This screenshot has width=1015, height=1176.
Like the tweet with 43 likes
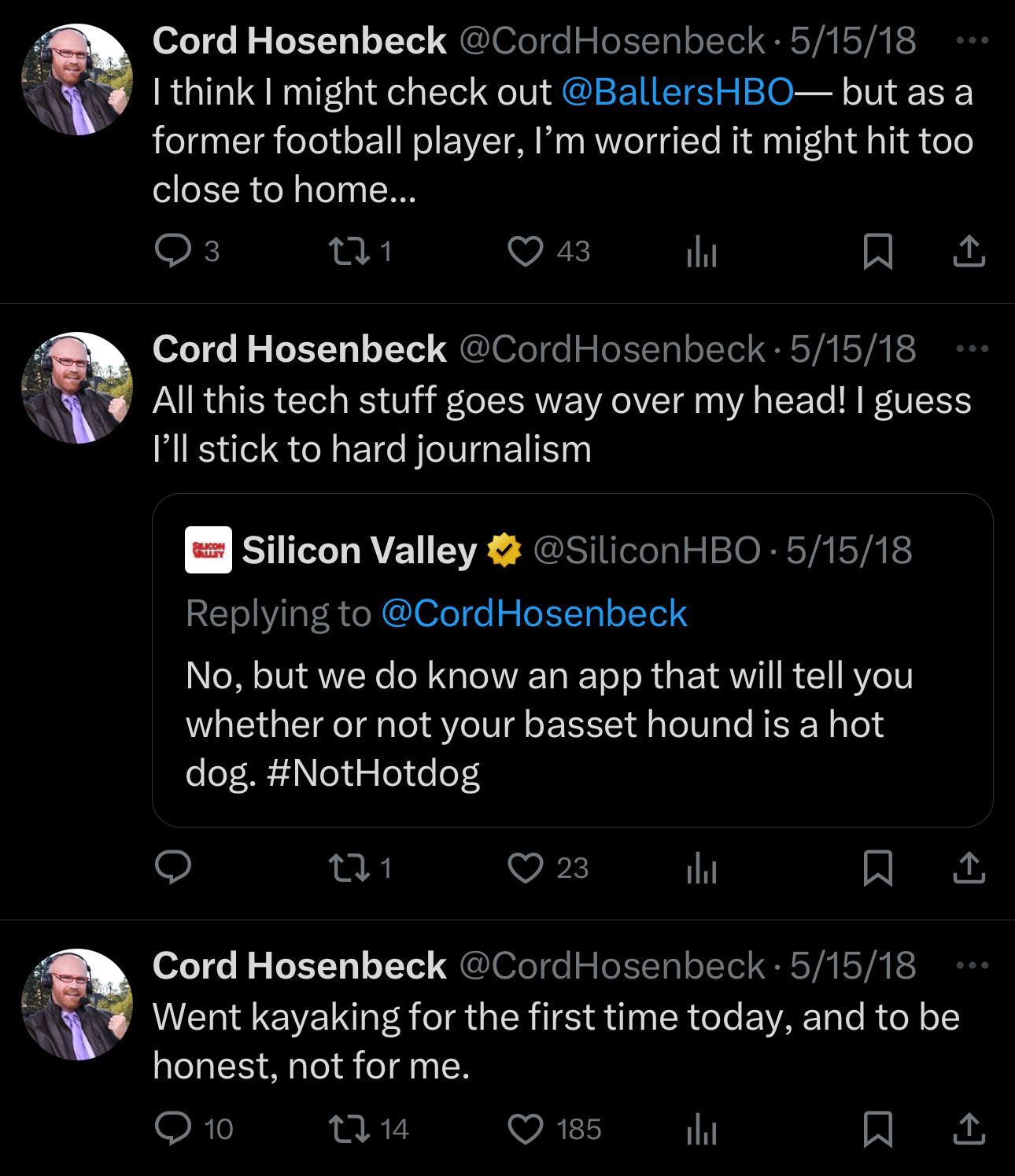pos(526,252)
